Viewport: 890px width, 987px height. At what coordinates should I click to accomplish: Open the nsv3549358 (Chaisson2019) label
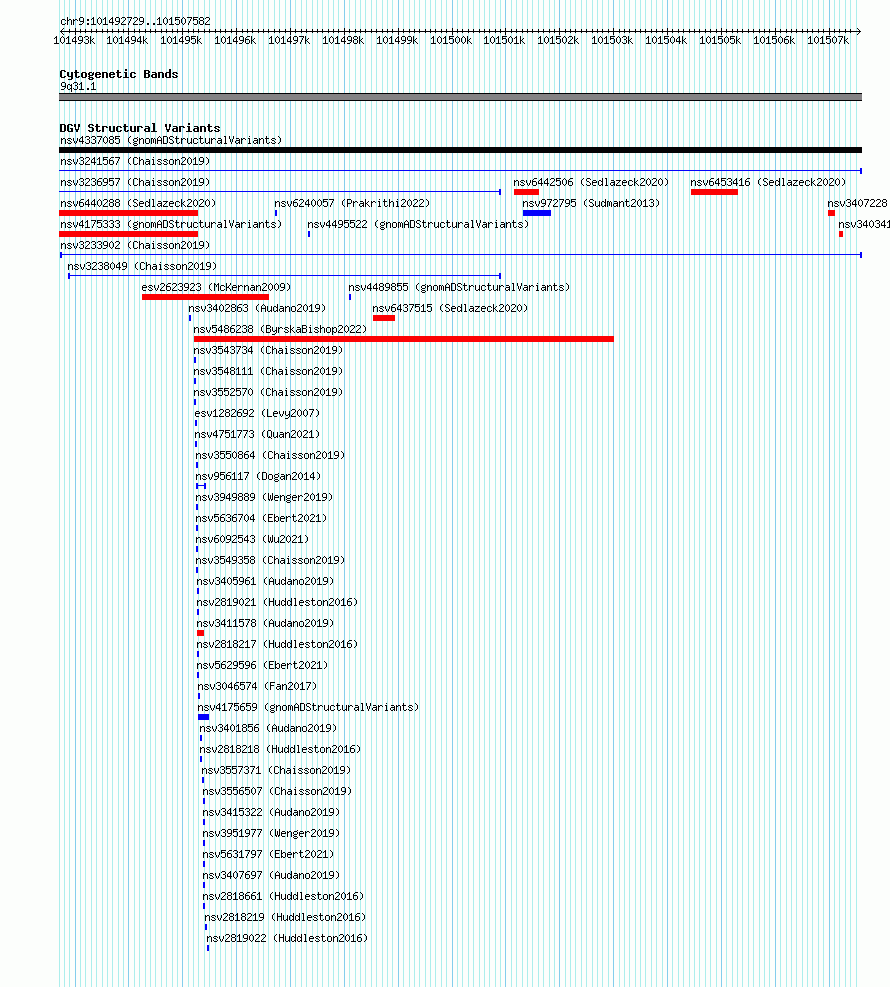[x=270, y=560]
